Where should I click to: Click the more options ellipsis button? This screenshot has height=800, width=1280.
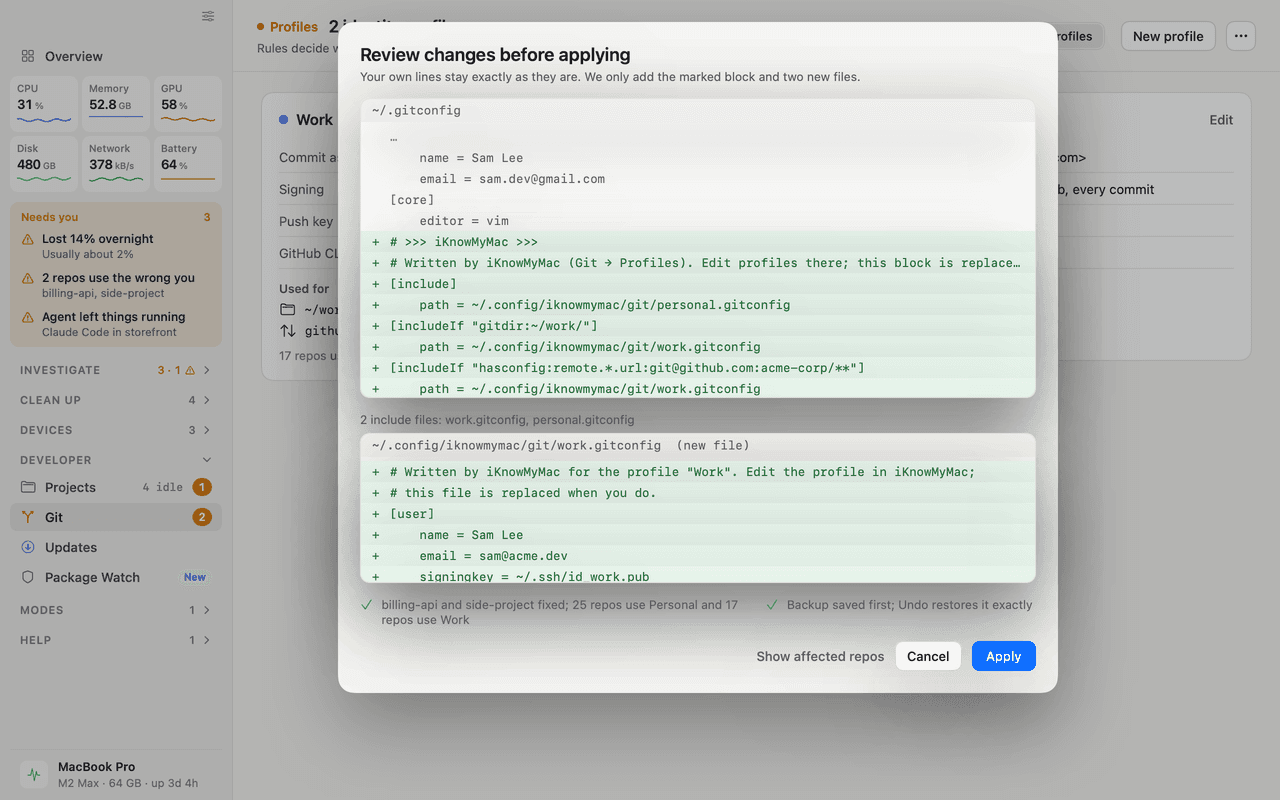[x=1241, y=36]
